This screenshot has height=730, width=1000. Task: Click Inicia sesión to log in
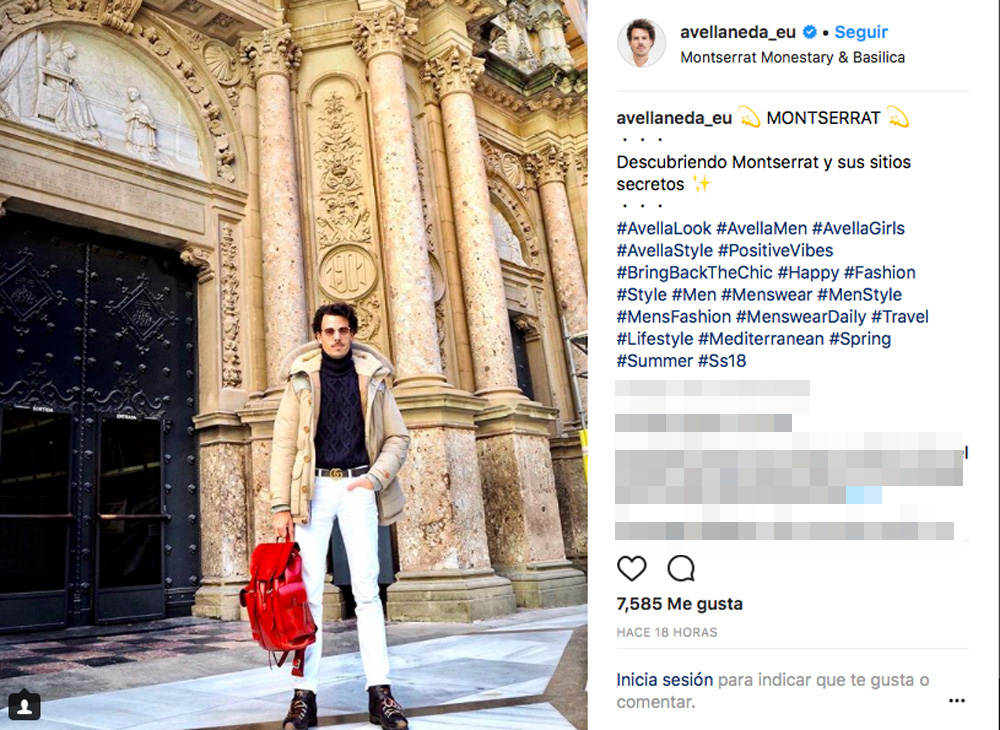(x=665, y=680)
